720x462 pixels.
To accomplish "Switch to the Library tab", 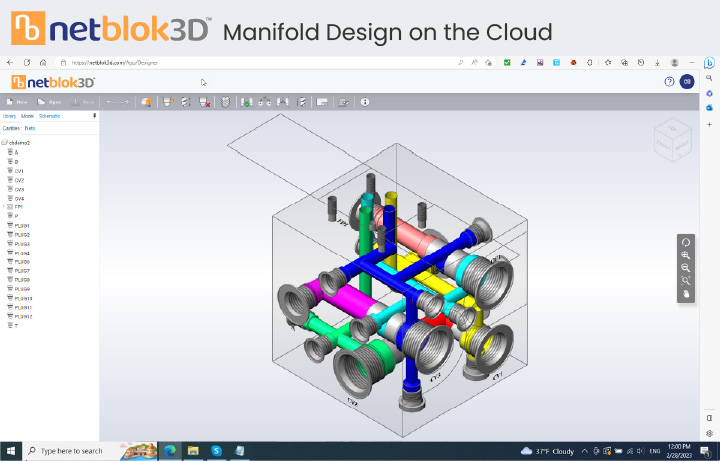I will coord(10,116).
